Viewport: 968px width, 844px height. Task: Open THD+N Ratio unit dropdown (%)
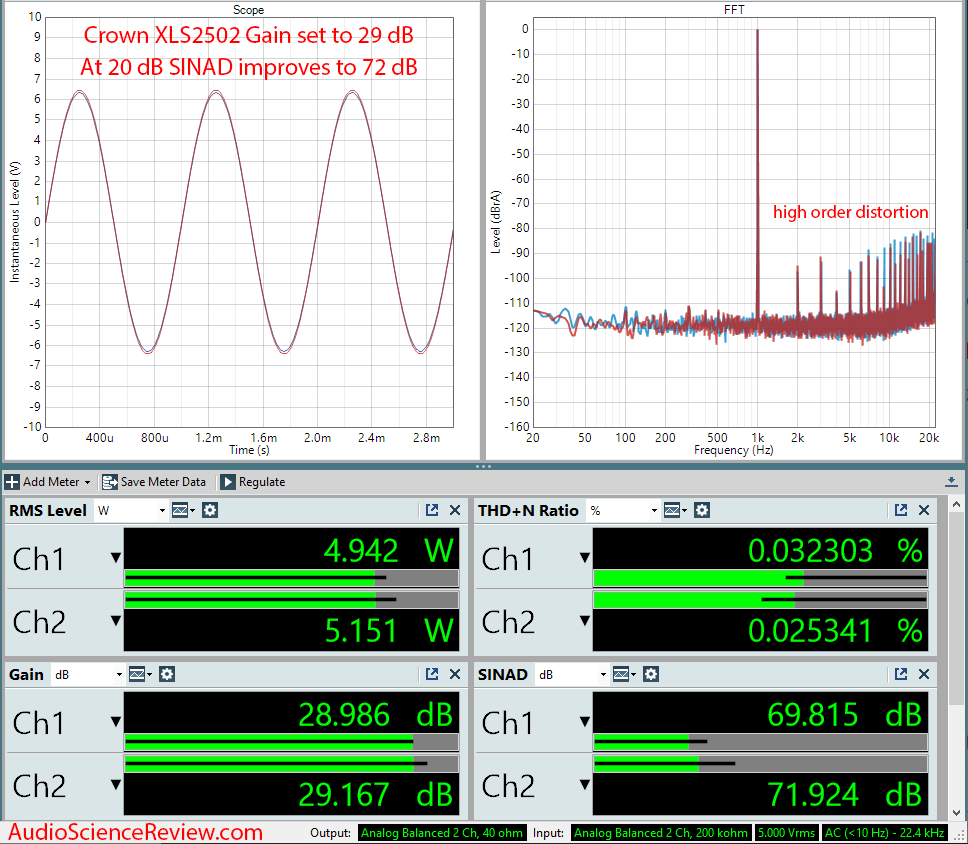622,511
